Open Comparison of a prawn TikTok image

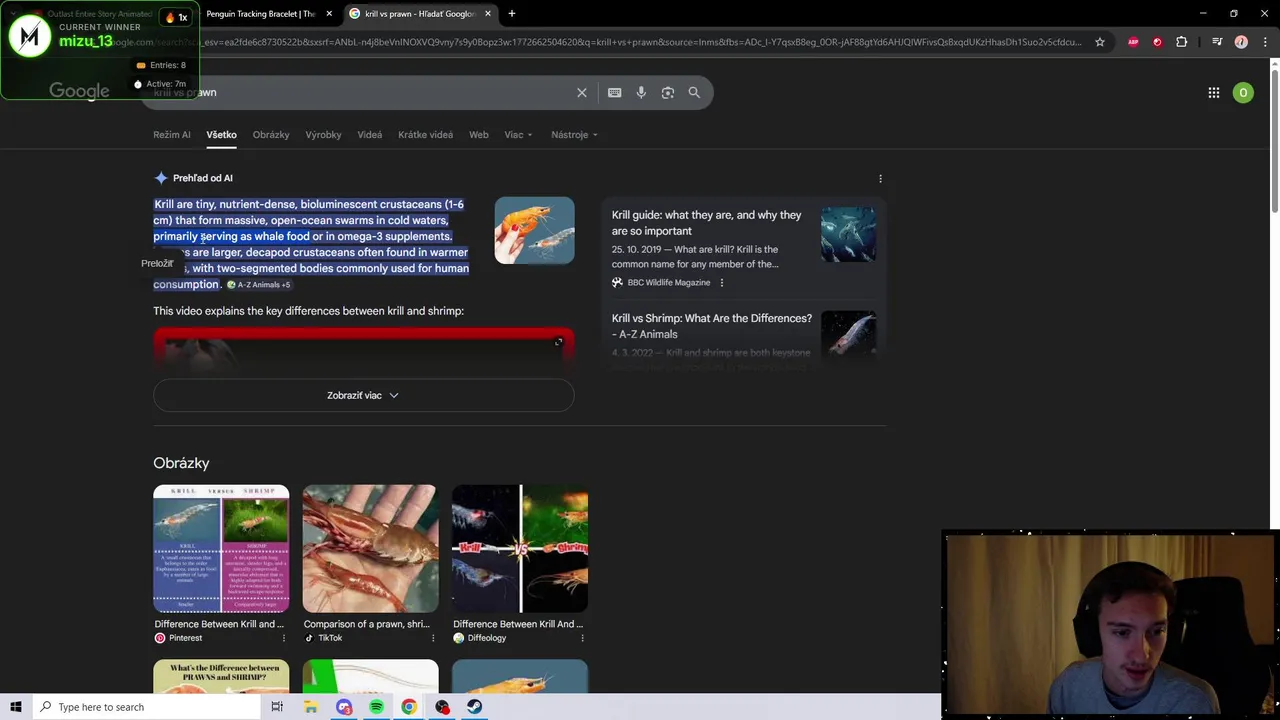(370, 549)
